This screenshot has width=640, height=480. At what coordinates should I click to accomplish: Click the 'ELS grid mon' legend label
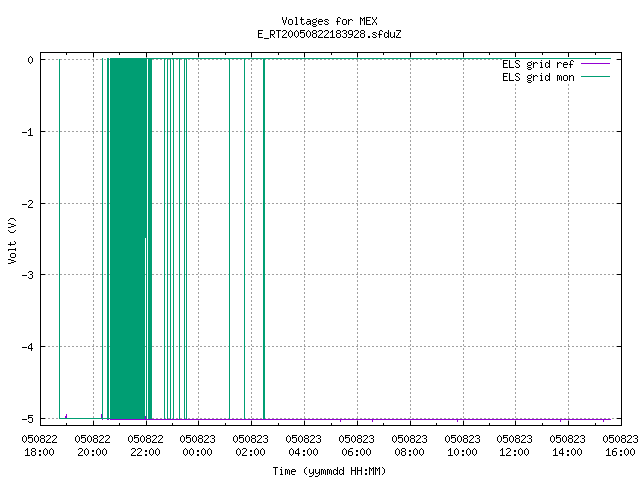(538, 77)
